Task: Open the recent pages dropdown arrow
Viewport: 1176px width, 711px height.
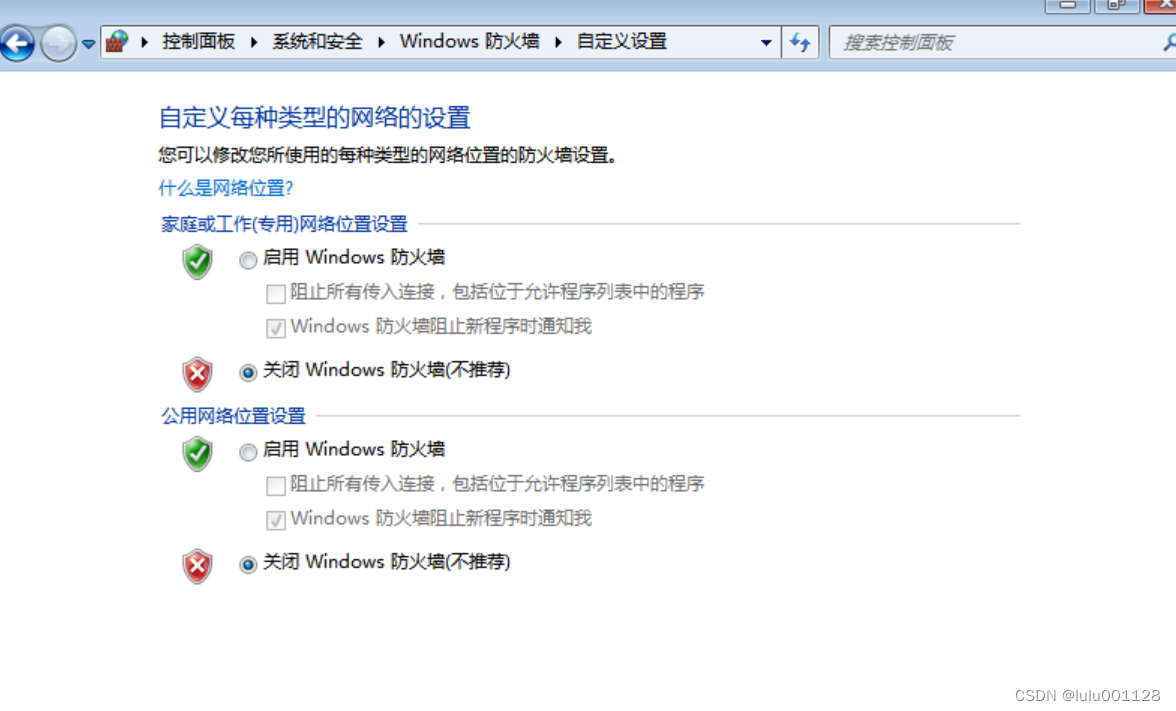Action: pyautogui.click(x=88, y=44)
